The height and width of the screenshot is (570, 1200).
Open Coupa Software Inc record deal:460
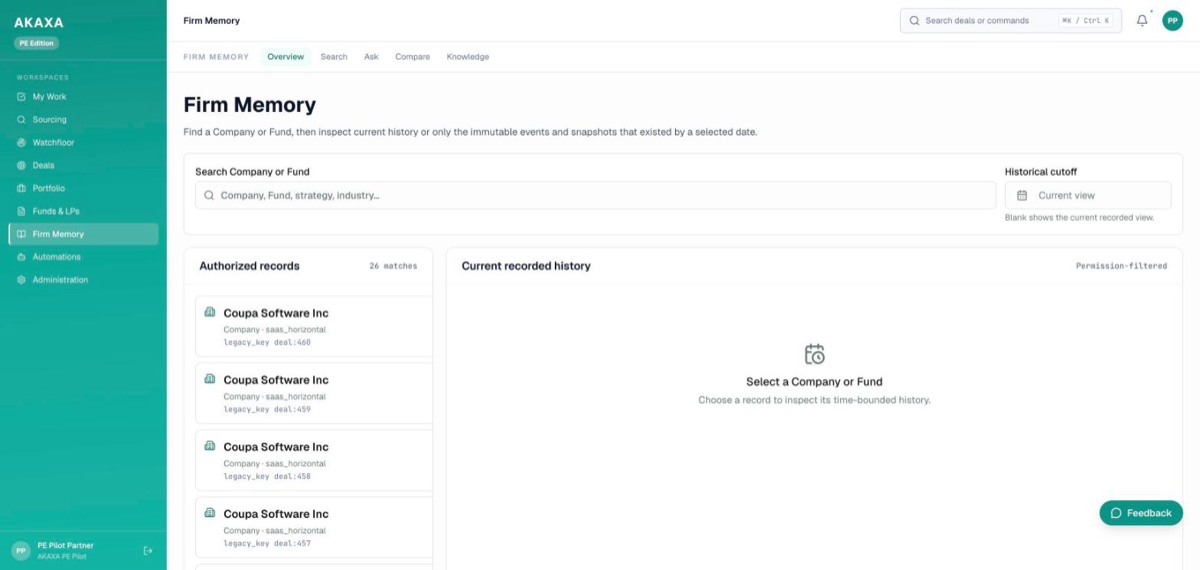point(314,326)
